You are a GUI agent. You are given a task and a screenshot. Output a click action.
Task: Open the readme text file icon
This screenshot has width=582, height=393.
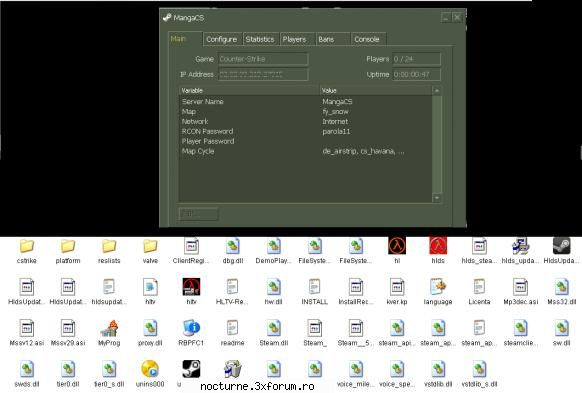point(232,328)
